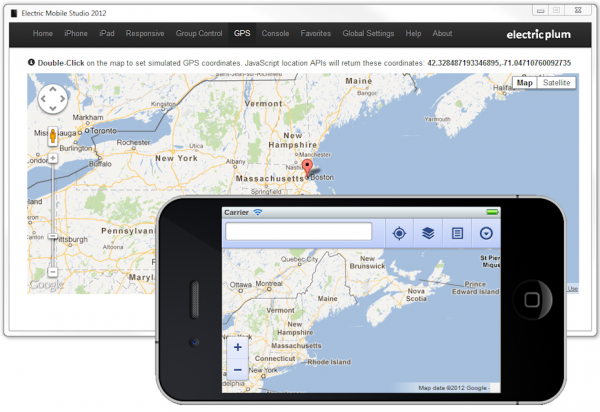Go to the iPhone tab
Screen dimensions: 600x412
click(x=76, y=33)
